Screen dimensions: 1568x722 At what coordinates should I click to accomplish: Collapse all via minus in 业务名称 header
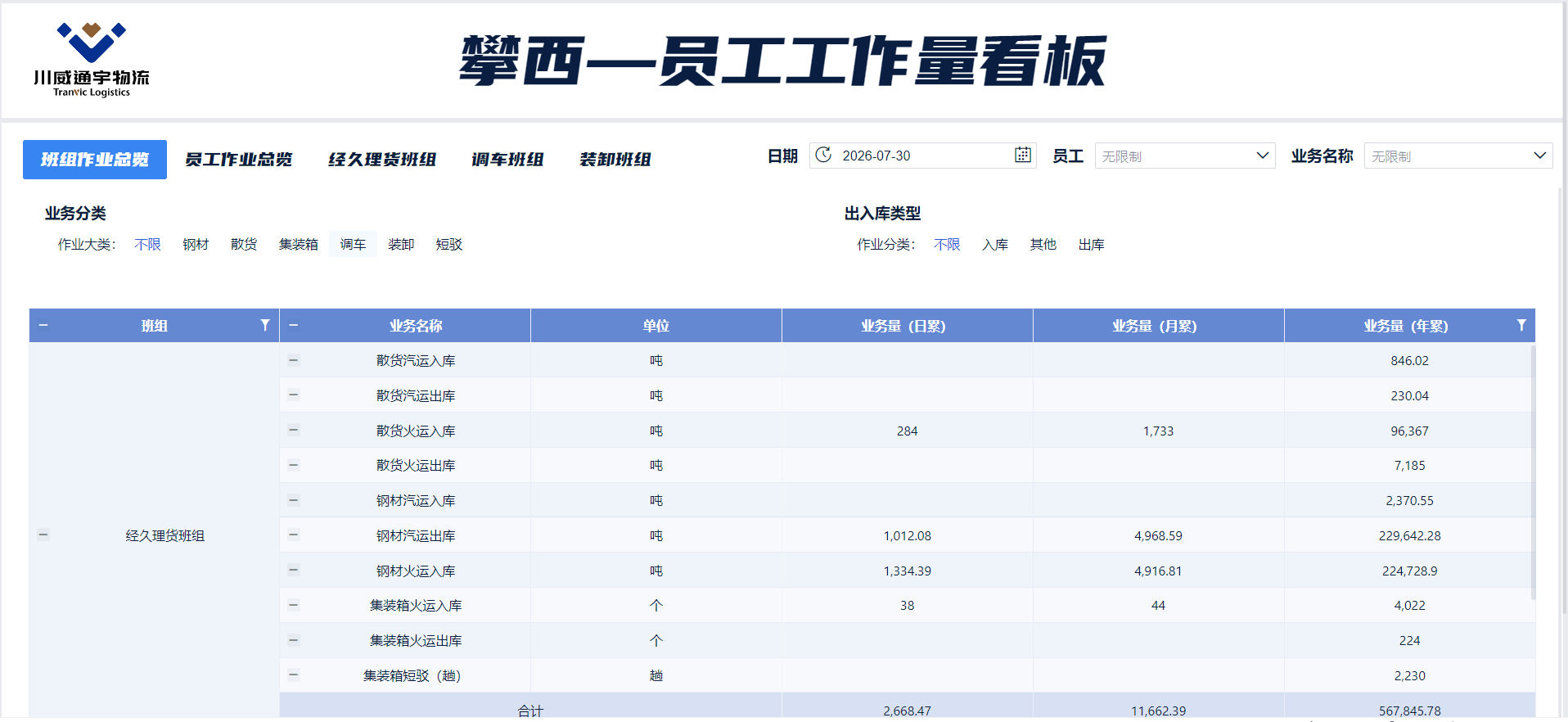coord(294,325)
